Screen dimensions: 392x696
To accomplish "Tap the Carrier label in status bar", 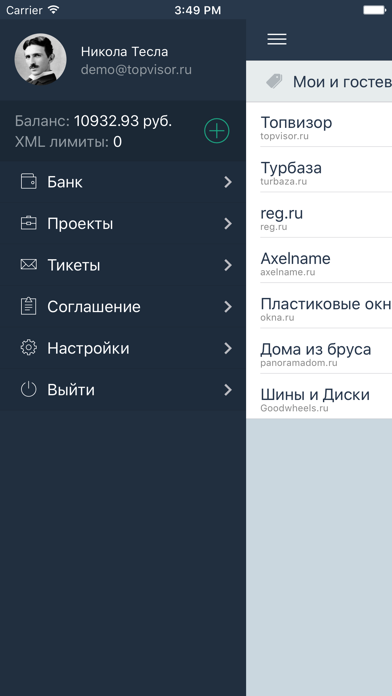I will 24,10.
